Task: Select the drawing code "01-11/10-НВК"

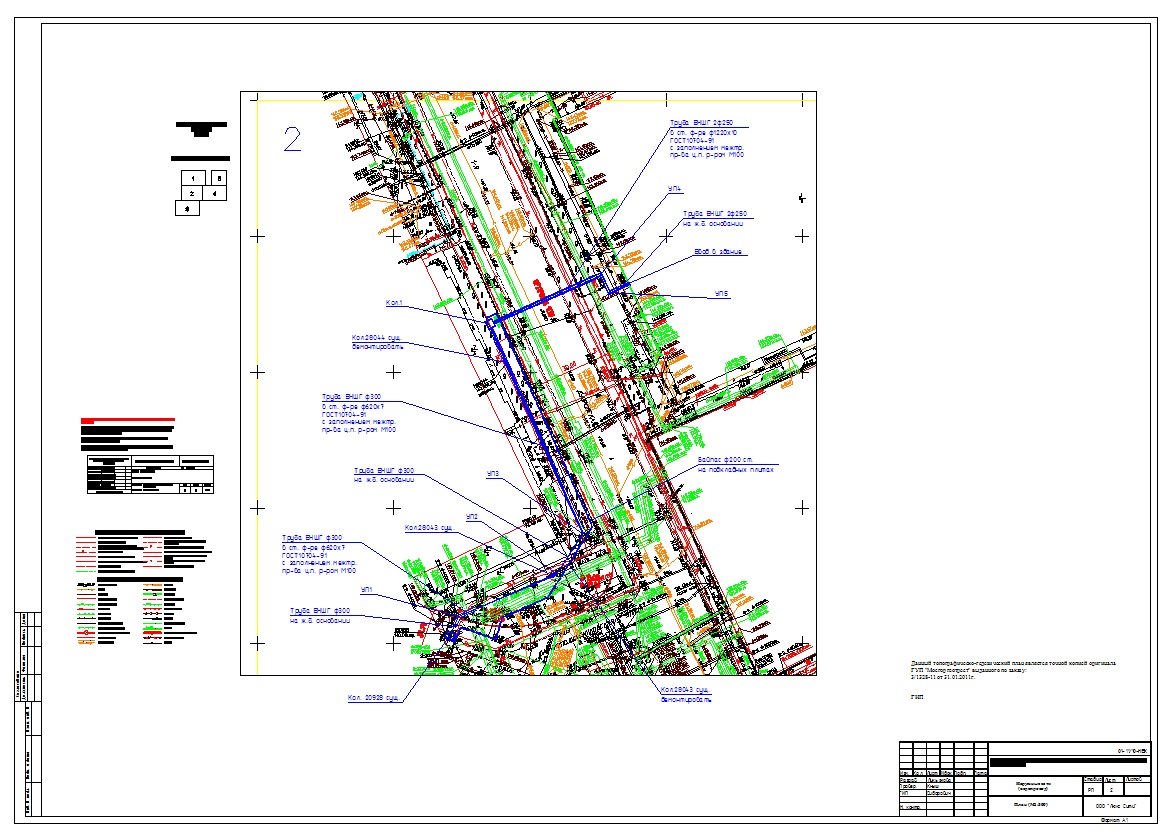Action: point(1132,751)
